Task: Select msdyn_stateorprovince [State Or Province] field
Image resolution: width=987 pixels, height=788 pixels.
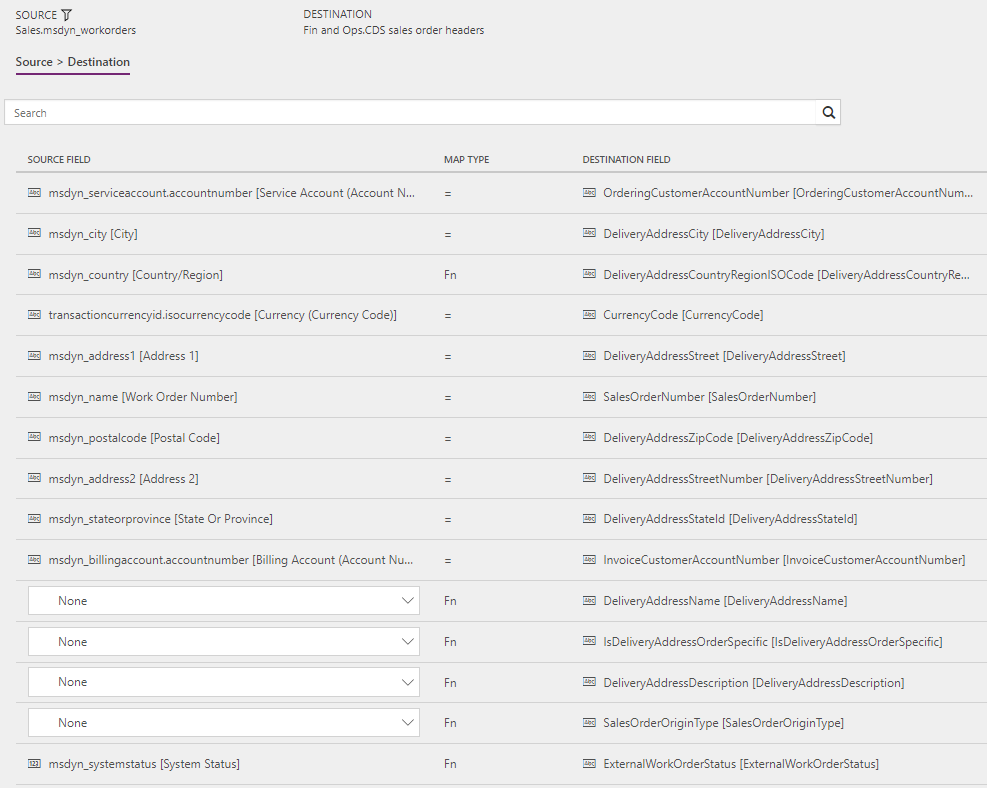Action: click(161, 519)
